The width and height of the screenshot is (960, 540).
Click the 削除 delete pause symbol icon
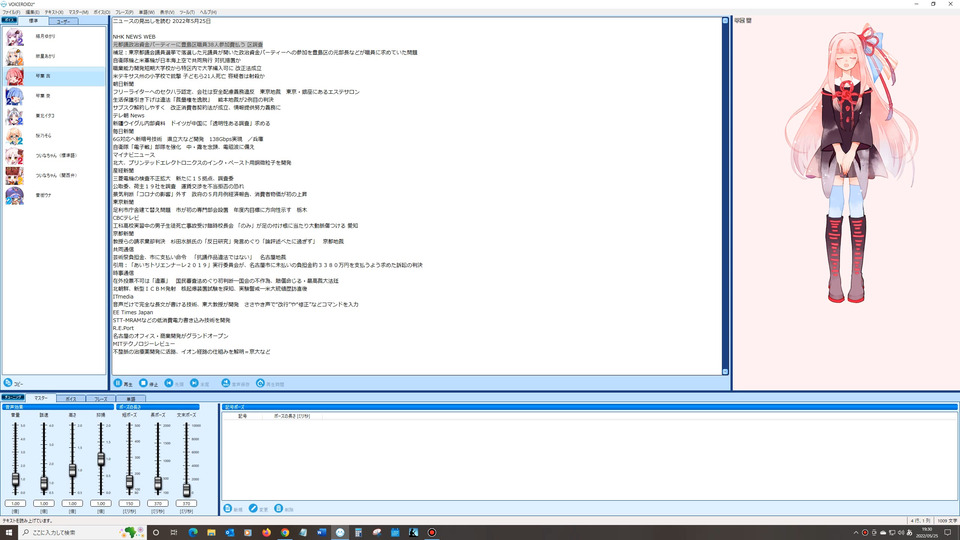click(x=279, y=509)
